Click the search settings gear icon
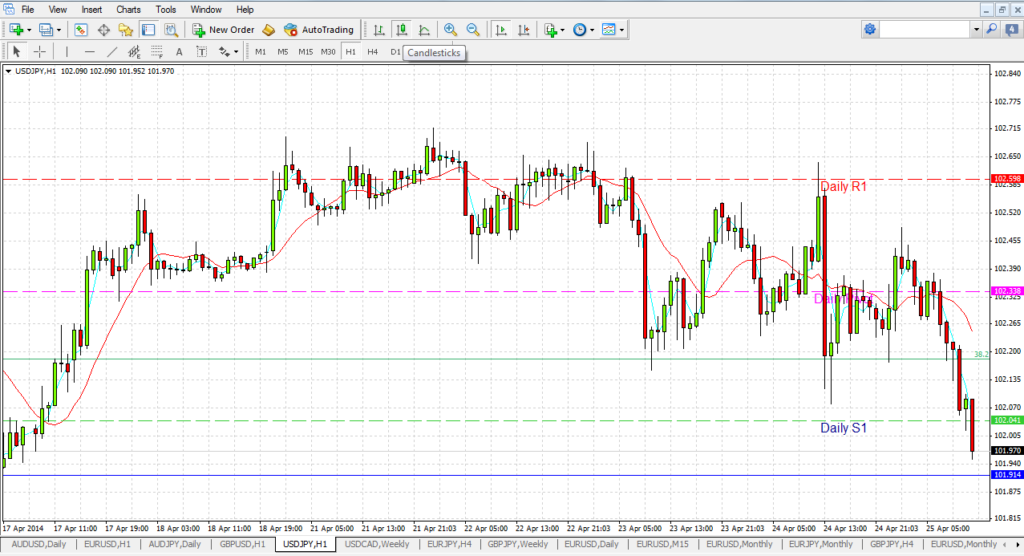1024x556 pixels. pos(870,29)
